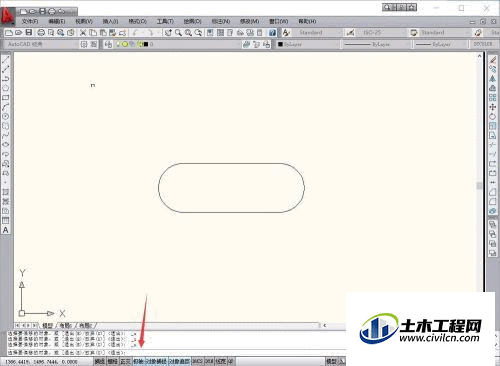
Task: Toggle Grid display in status bar
Action: [x=113, y=361]
